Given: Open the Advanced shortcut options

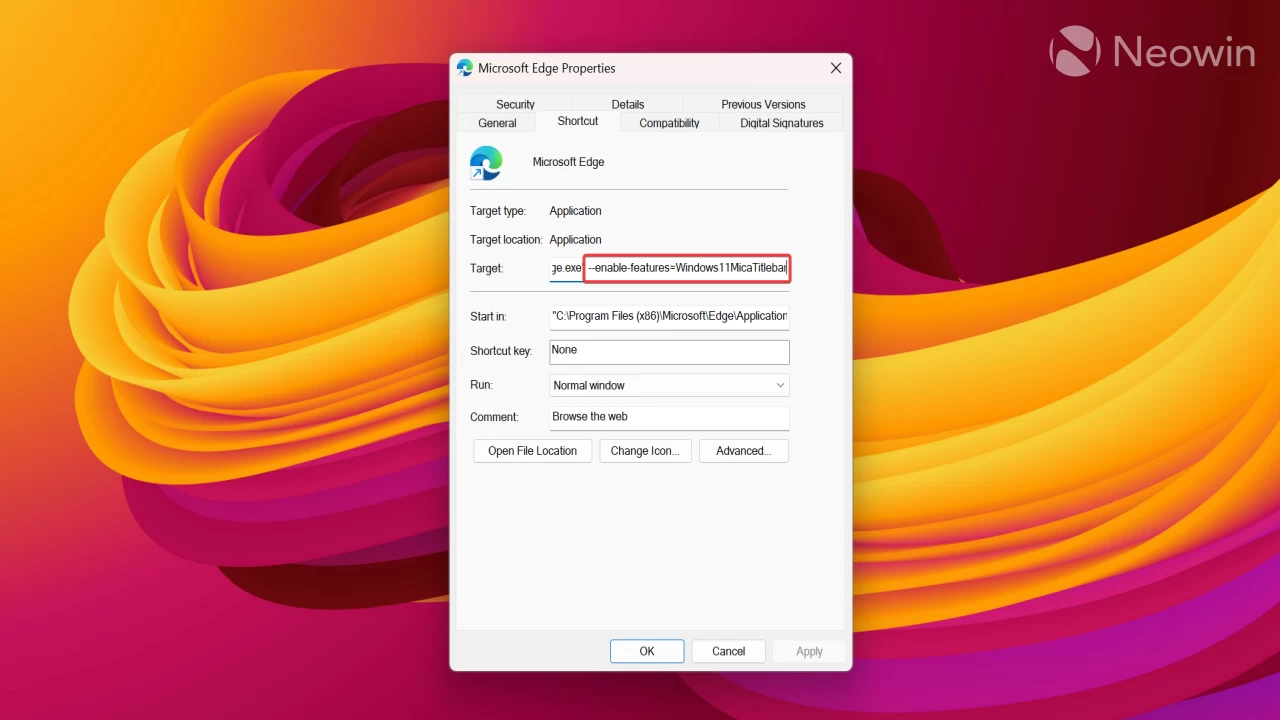Looking at the screenshot, I should [x=743, y=451].
